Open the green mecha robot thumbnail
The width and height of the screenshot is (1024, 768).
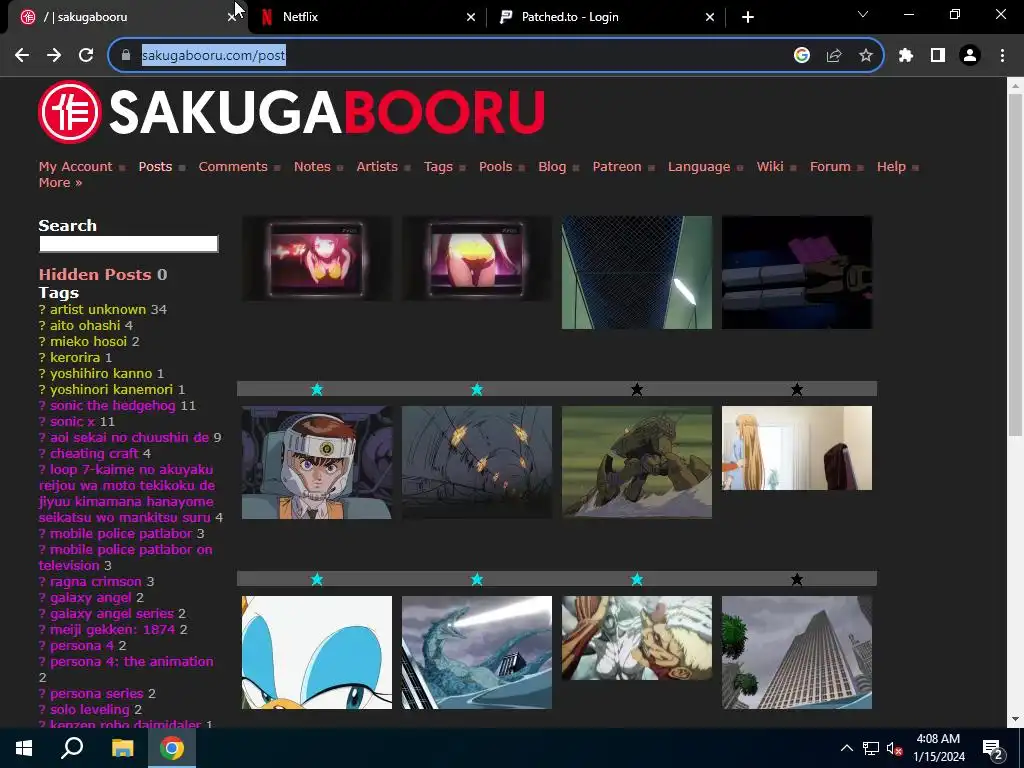[637, 462]
